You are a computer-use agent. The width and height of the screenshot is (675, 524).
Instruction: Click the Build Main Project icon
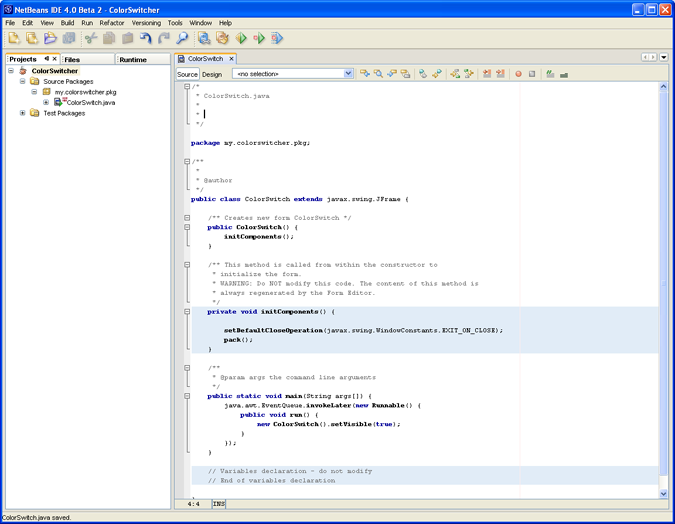(x=204, y=39)
